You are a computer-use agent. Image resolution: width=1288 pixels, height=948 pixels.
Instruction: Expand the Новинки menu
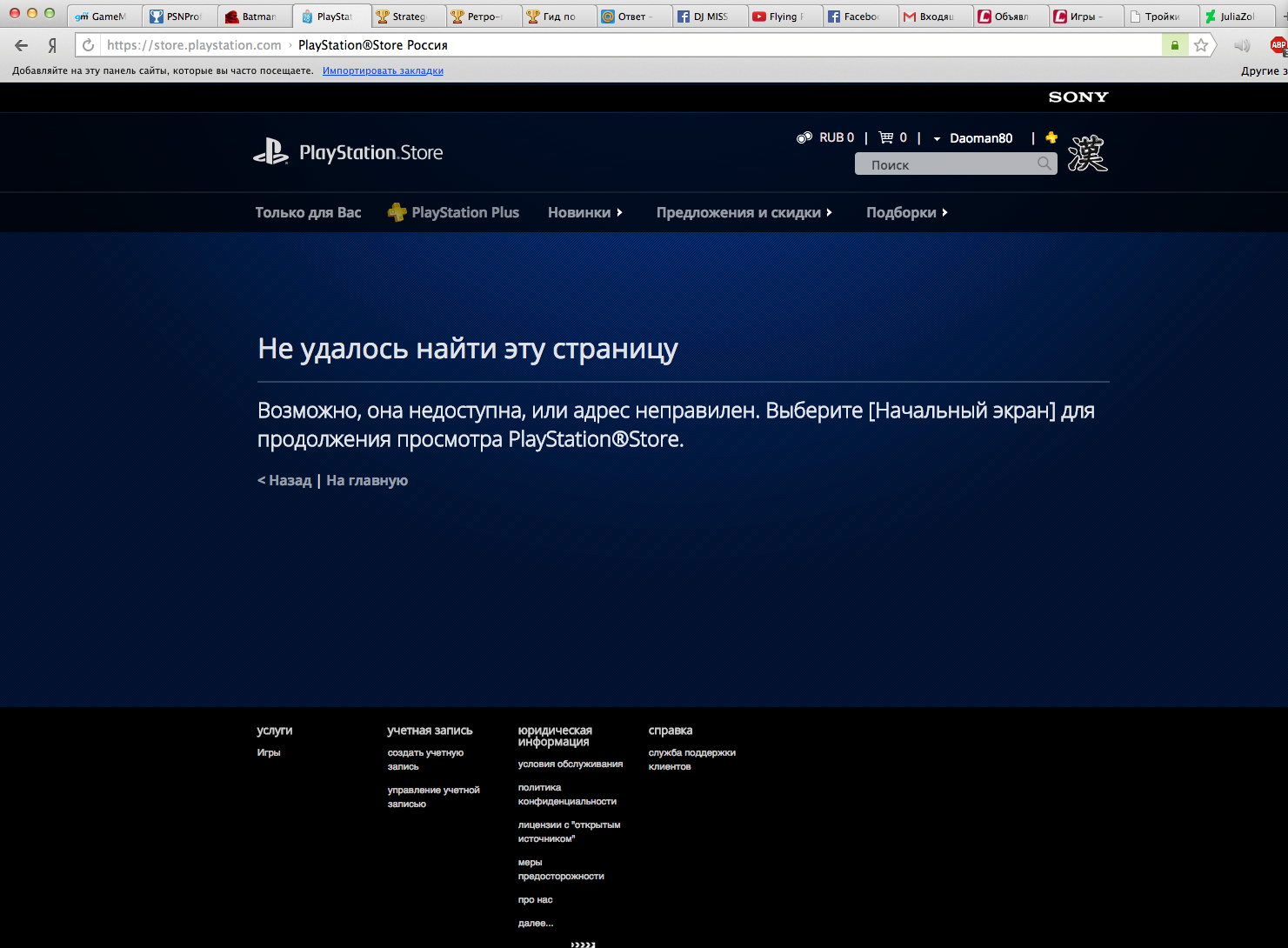tap(585, 212)
